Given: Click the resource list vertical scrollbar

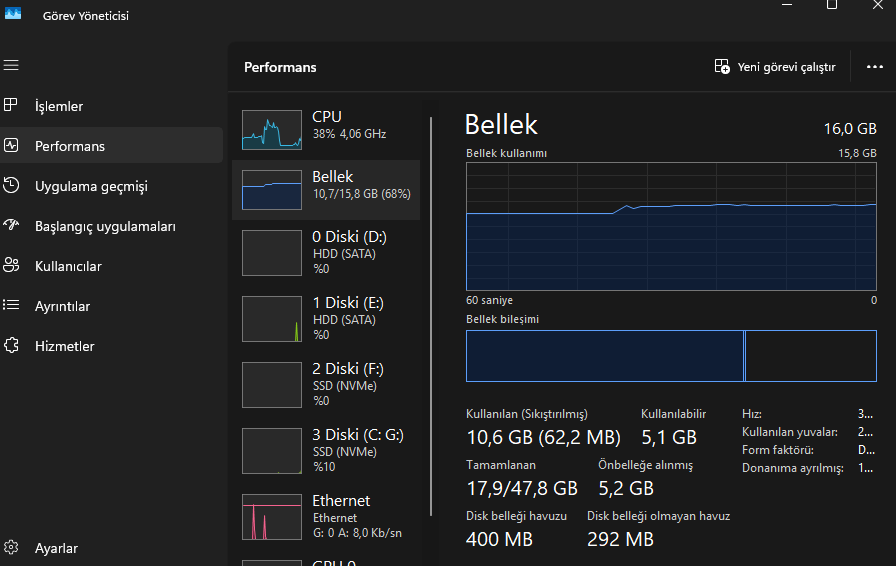Looking at the screenshot, I should [431, 317].
